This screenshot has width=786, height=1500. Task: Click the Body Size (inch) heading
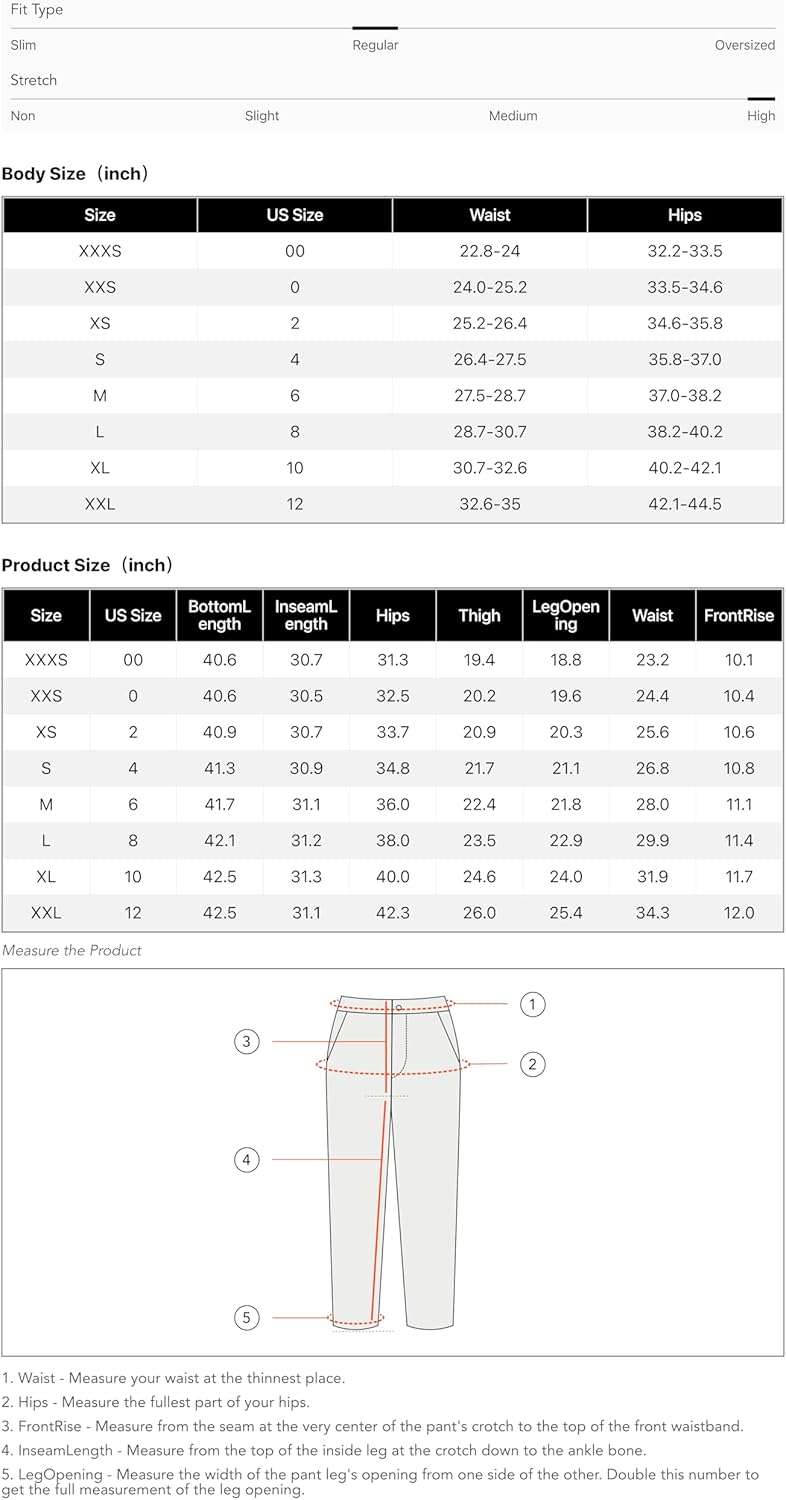point(76,174)
